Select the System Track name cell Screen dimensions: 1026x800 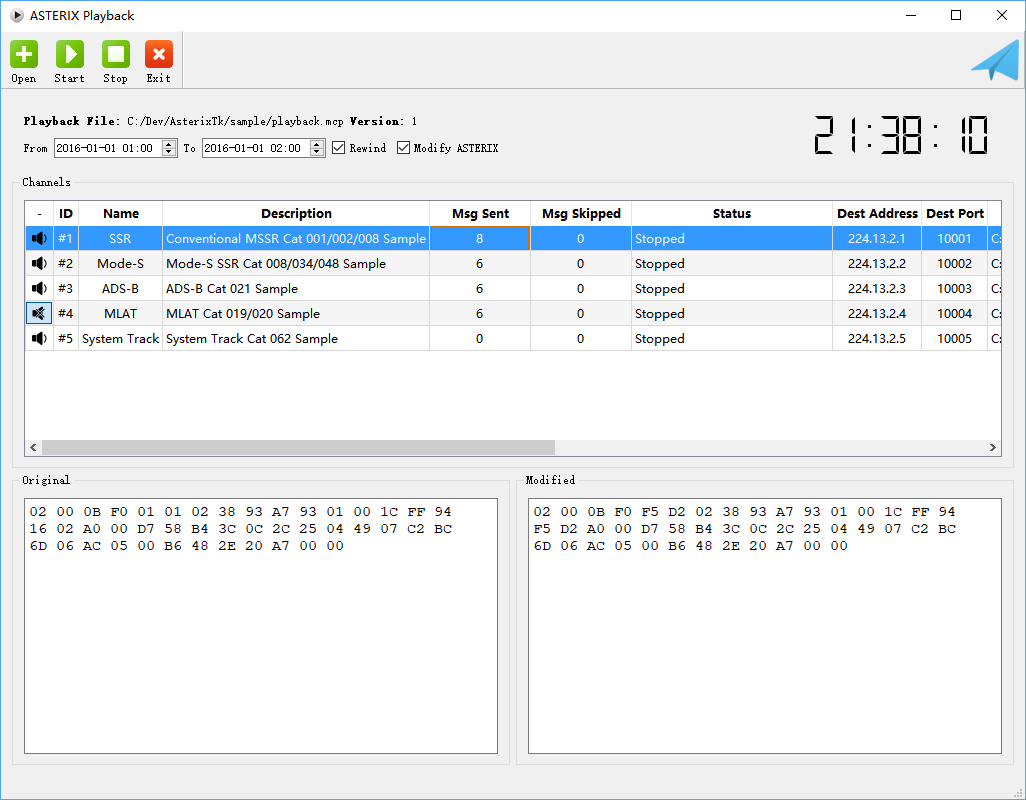click(120, 338)
